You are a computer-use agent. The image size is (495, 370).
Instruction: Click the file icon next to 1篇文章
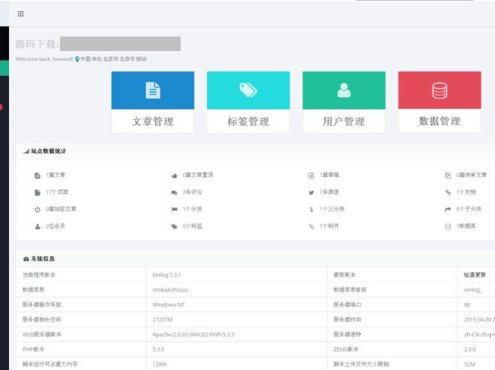pos(37,175)
